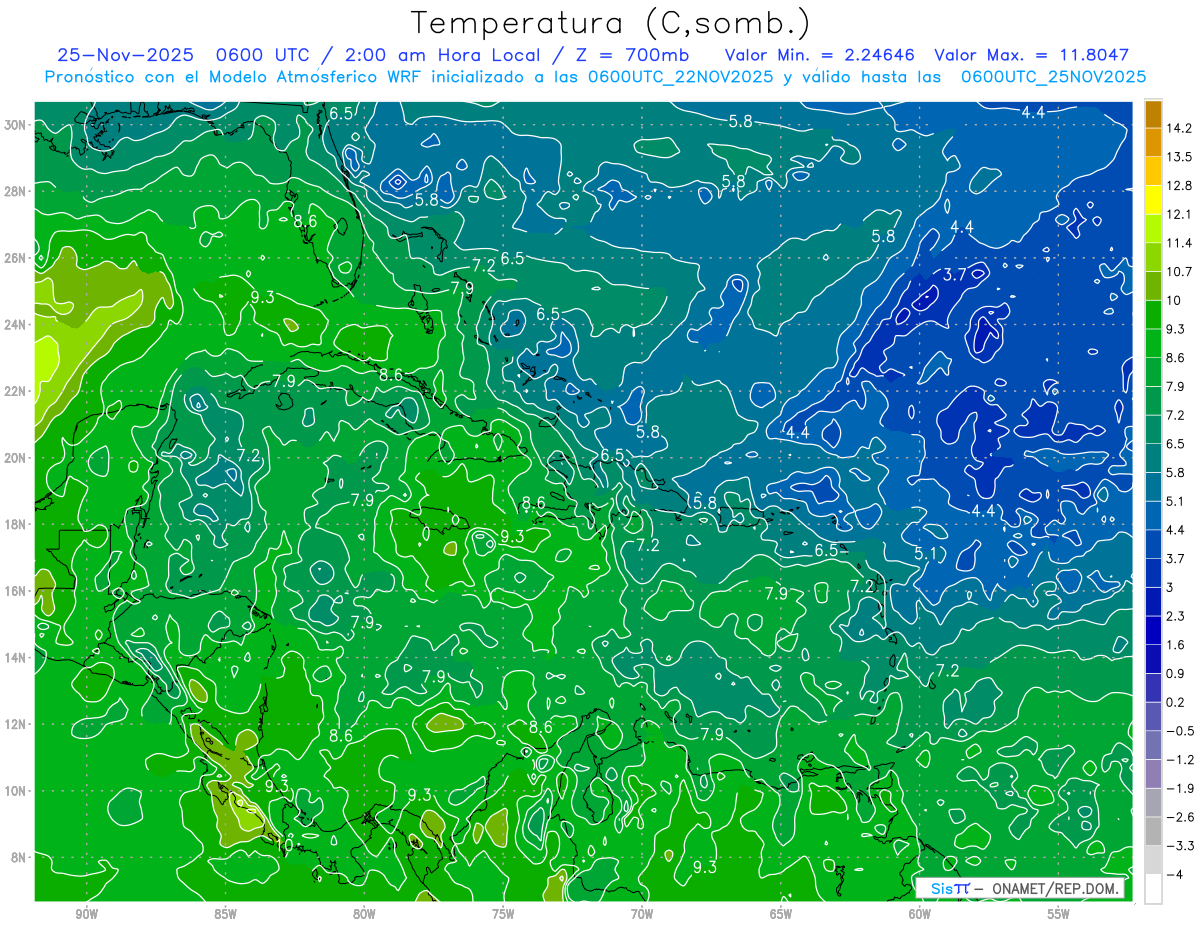Click the 28N latitude axis label

[17, 191]
